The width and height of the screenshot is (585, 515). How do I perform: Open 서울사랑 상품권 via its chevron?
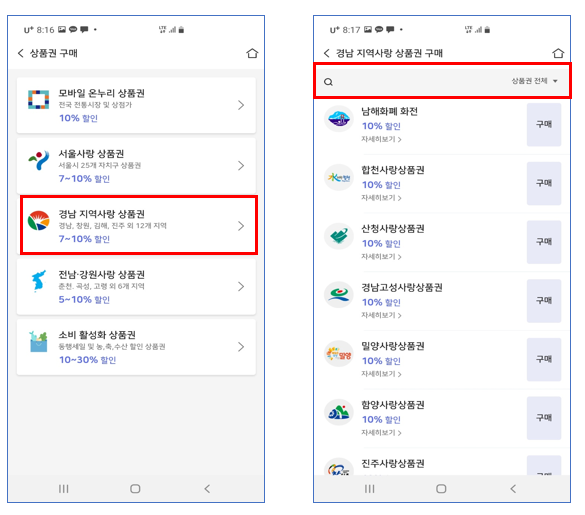tap(241, 165)
